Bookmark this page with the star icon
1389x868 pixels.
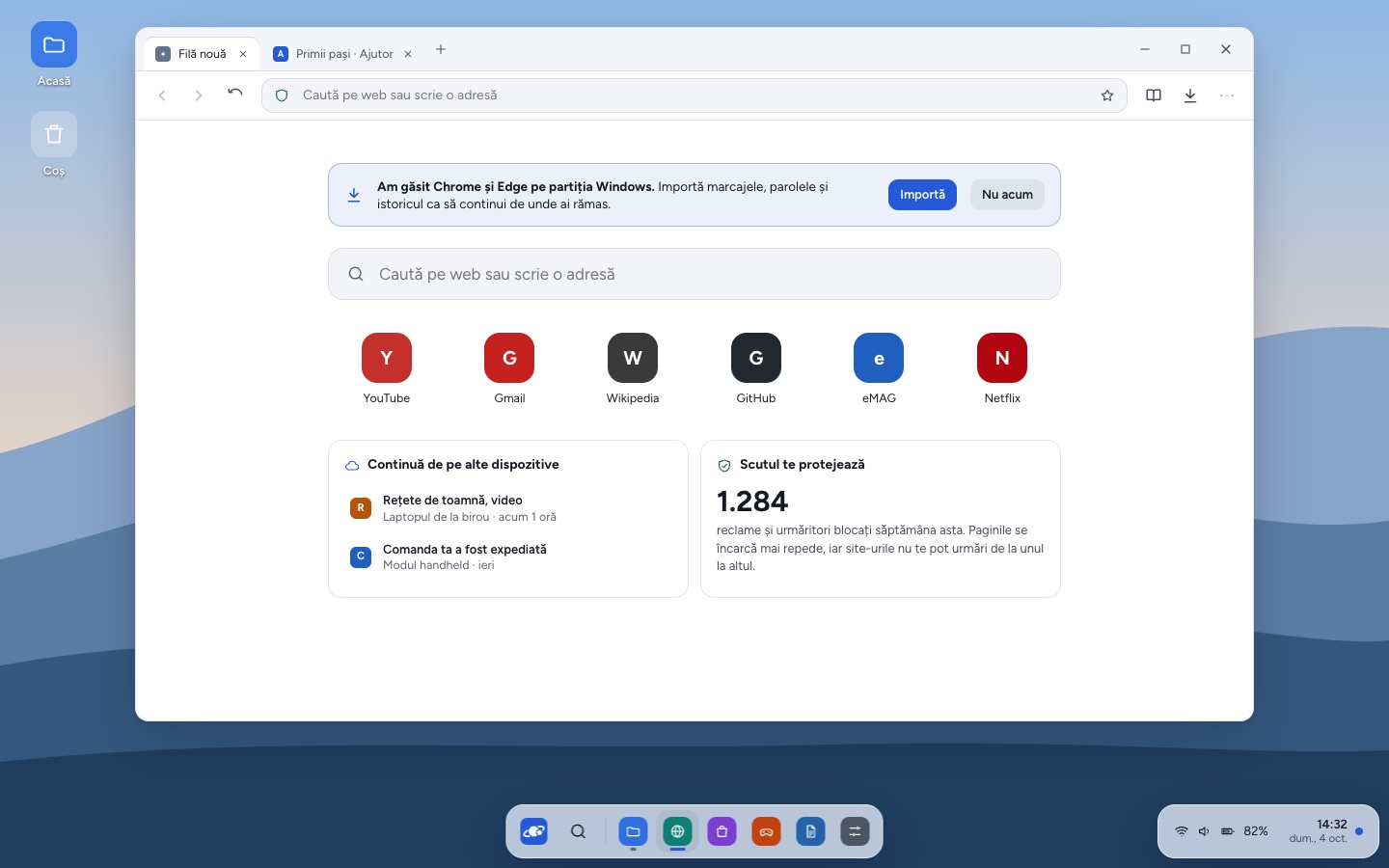(1107, 95)
